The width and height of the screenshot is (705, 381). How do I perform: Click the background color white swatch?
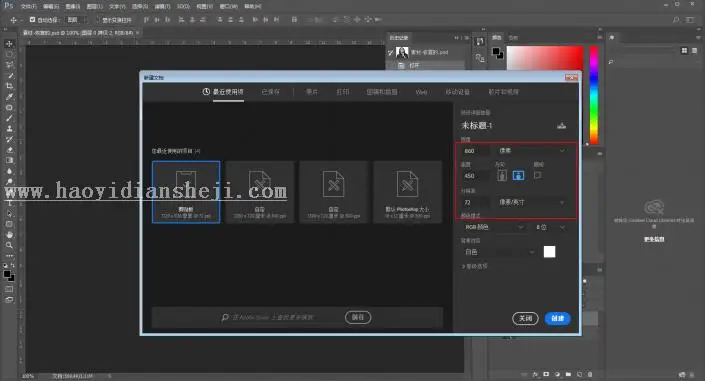click(549, 252)
